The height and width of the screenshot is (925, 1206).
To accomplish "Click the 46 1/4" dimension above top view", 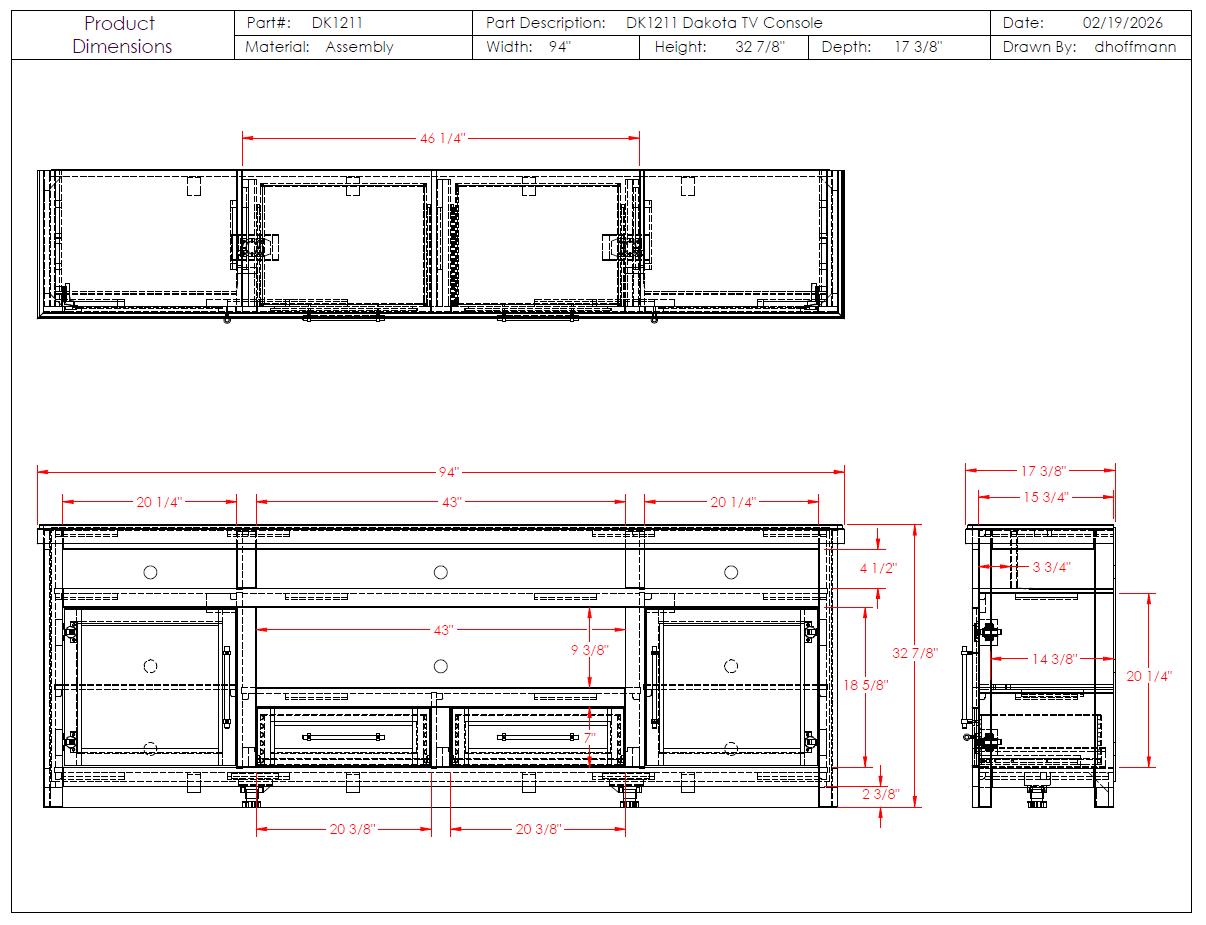I will tap(443, 138).
